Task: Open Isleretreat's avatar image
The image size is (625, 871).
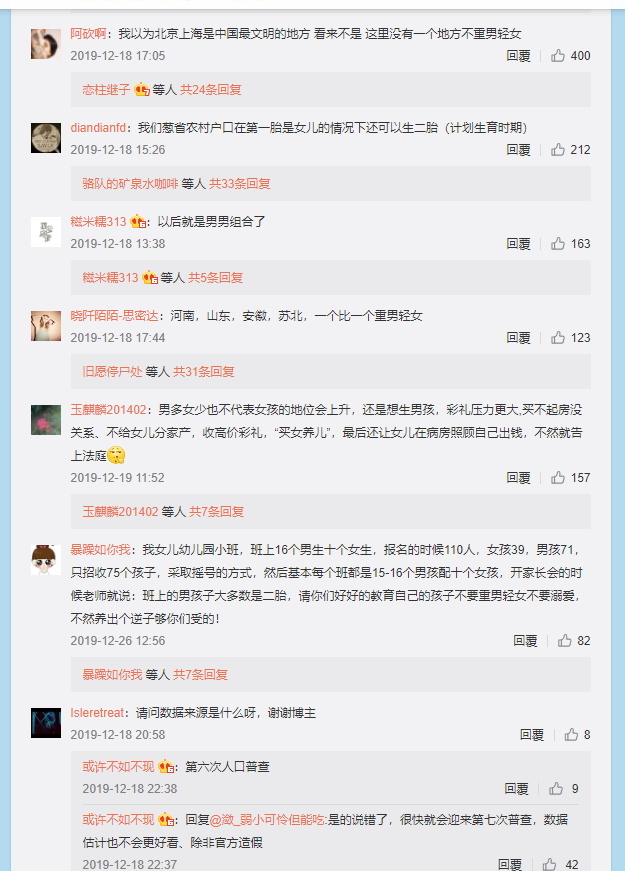Action: pyautogui.click(x=46, y=723)
